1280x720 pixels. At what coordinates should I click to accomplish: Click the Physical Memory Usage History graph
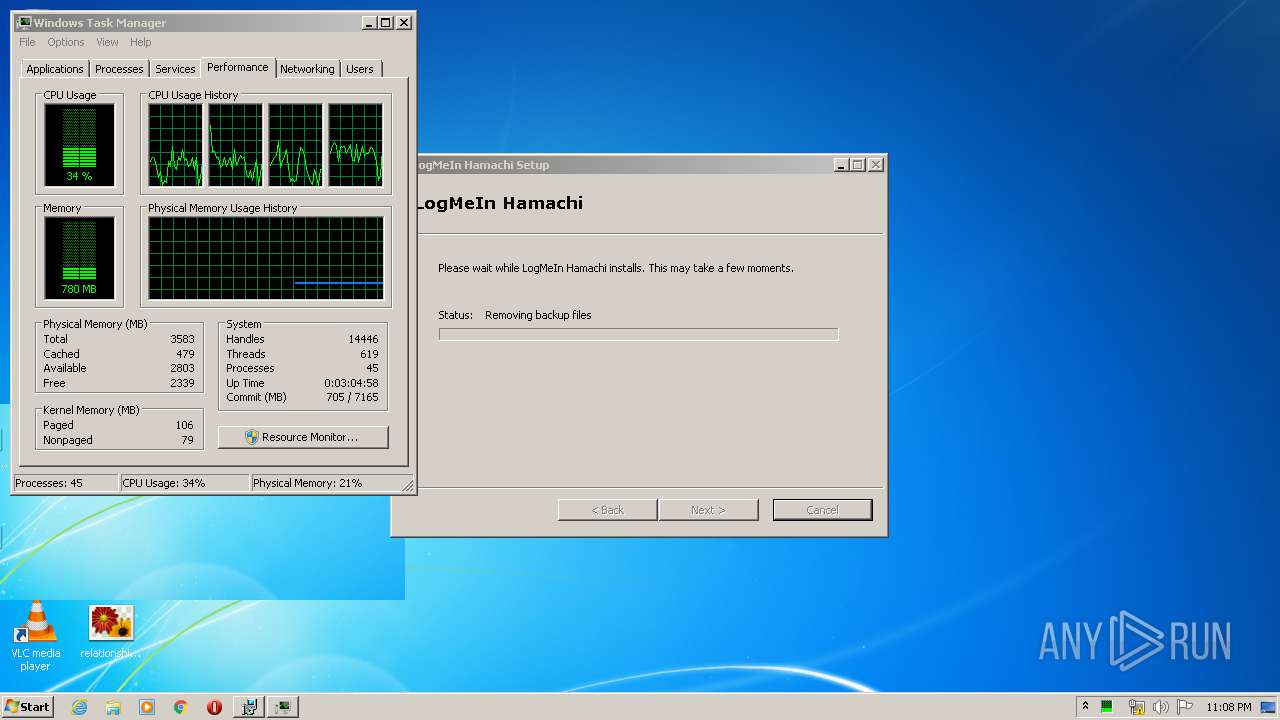coord(266,258)
